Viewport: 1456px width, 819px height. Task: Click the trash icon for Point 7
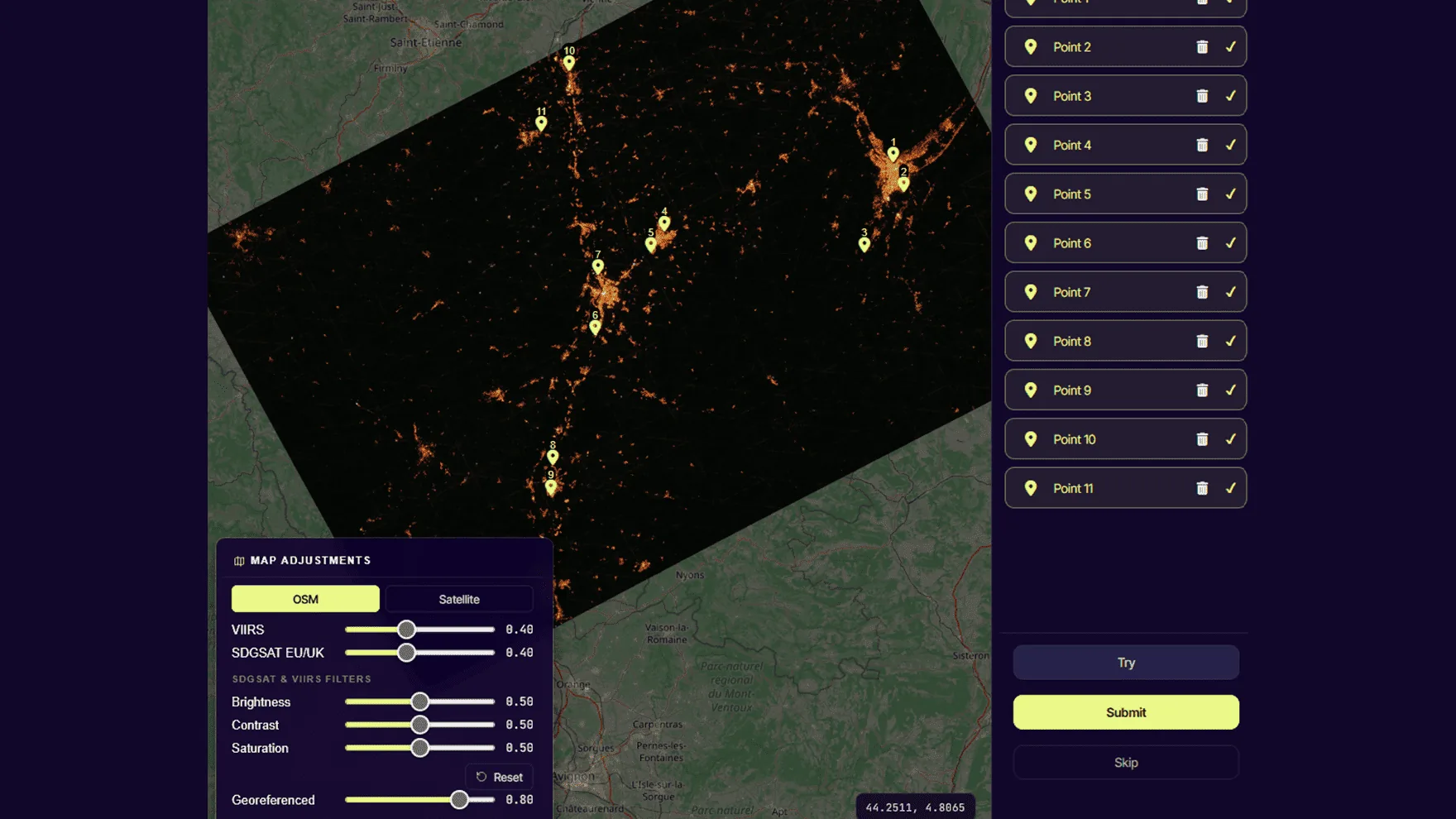1202,292
